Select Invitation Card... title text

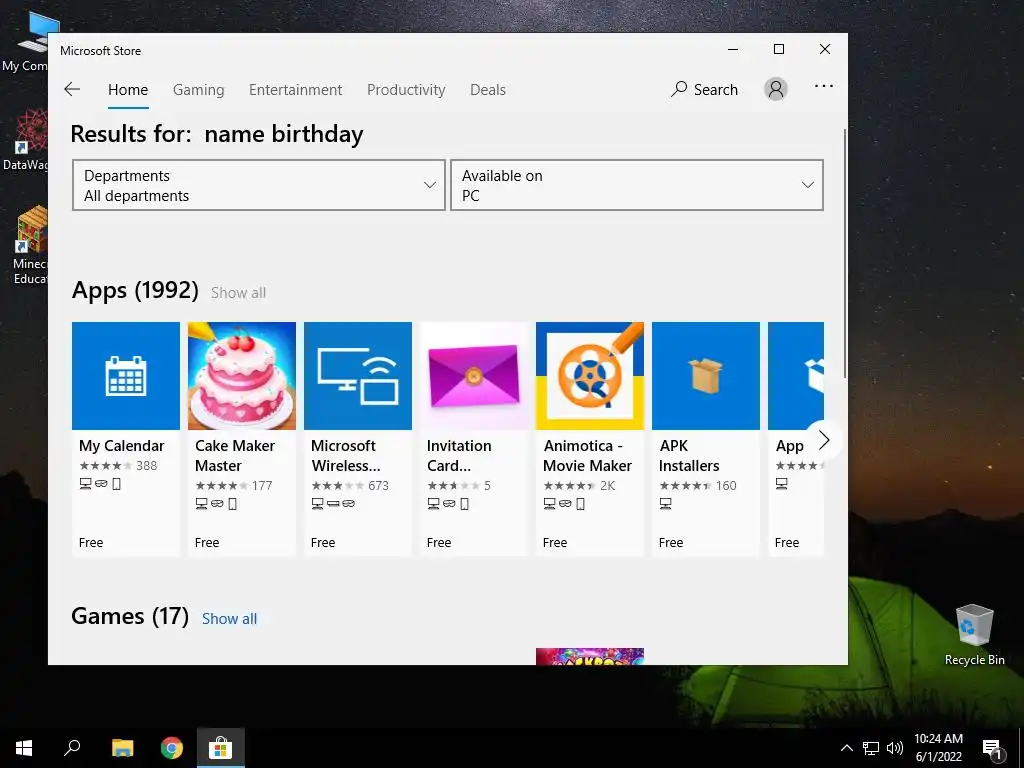[x=459, y=455]
